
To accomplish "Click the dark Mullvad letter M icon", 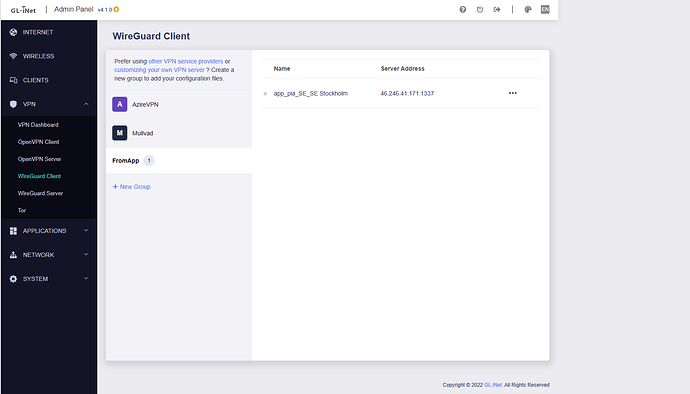I will click(x=120, y=133).
